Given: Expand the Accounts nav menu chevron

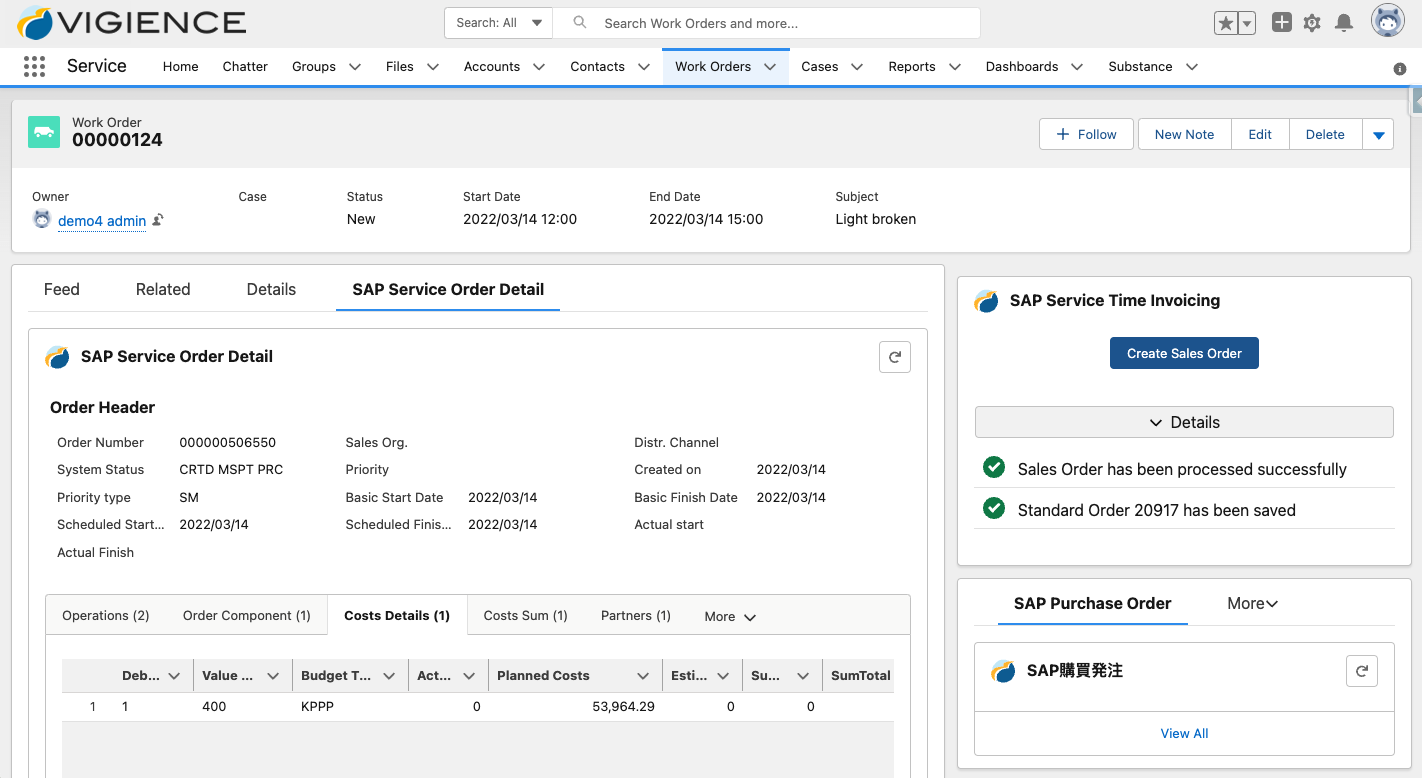Looking at the screenshot, I should pos(539,67).
